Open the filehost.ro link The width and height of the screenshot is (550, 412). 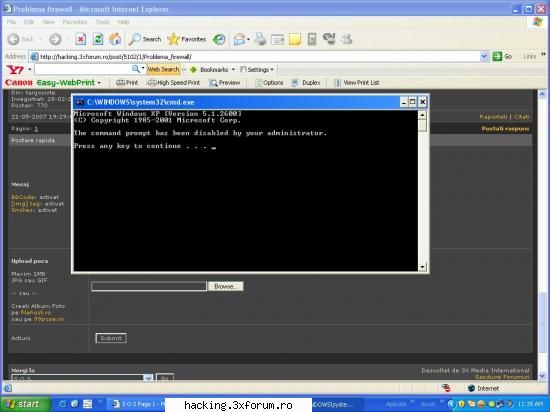36,312
